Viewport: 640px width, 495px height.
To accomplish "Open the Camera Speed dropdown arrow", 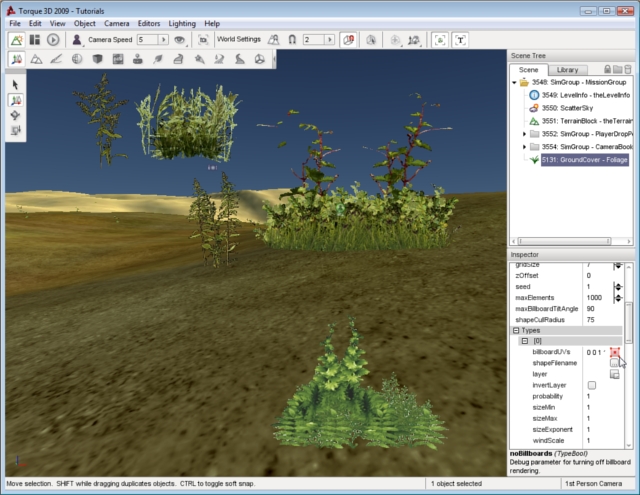I will click(x=164, y=40).
